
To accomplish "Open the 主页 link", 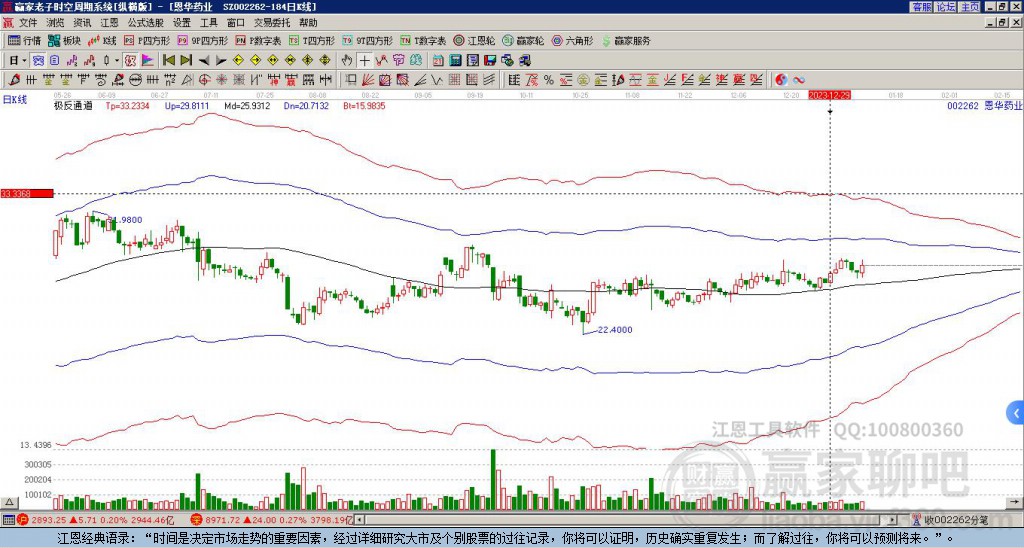I will 970,7.
